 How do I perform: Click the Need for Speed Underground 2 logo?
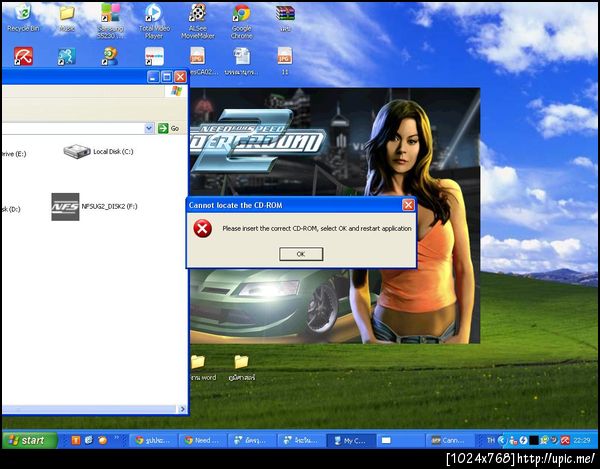(259, 140)
